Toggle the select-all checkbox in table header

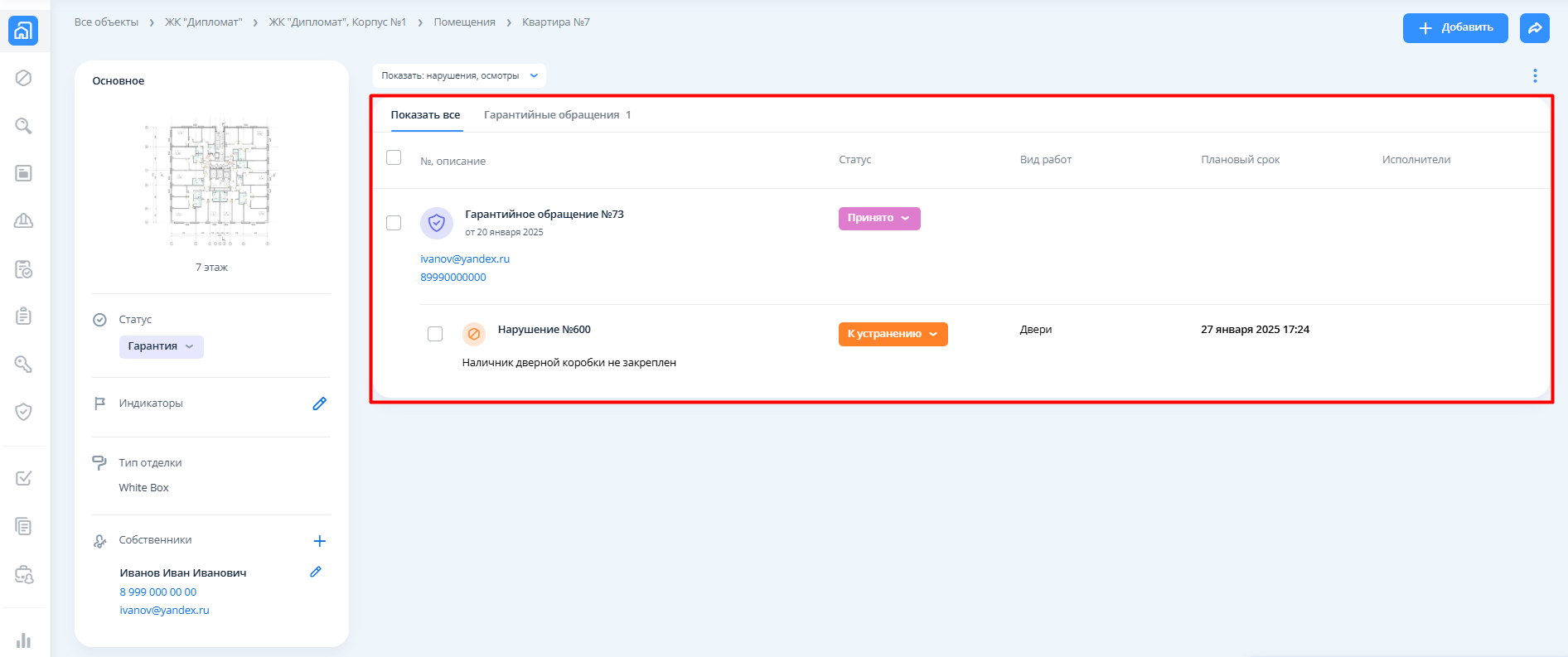coord(394,157)
